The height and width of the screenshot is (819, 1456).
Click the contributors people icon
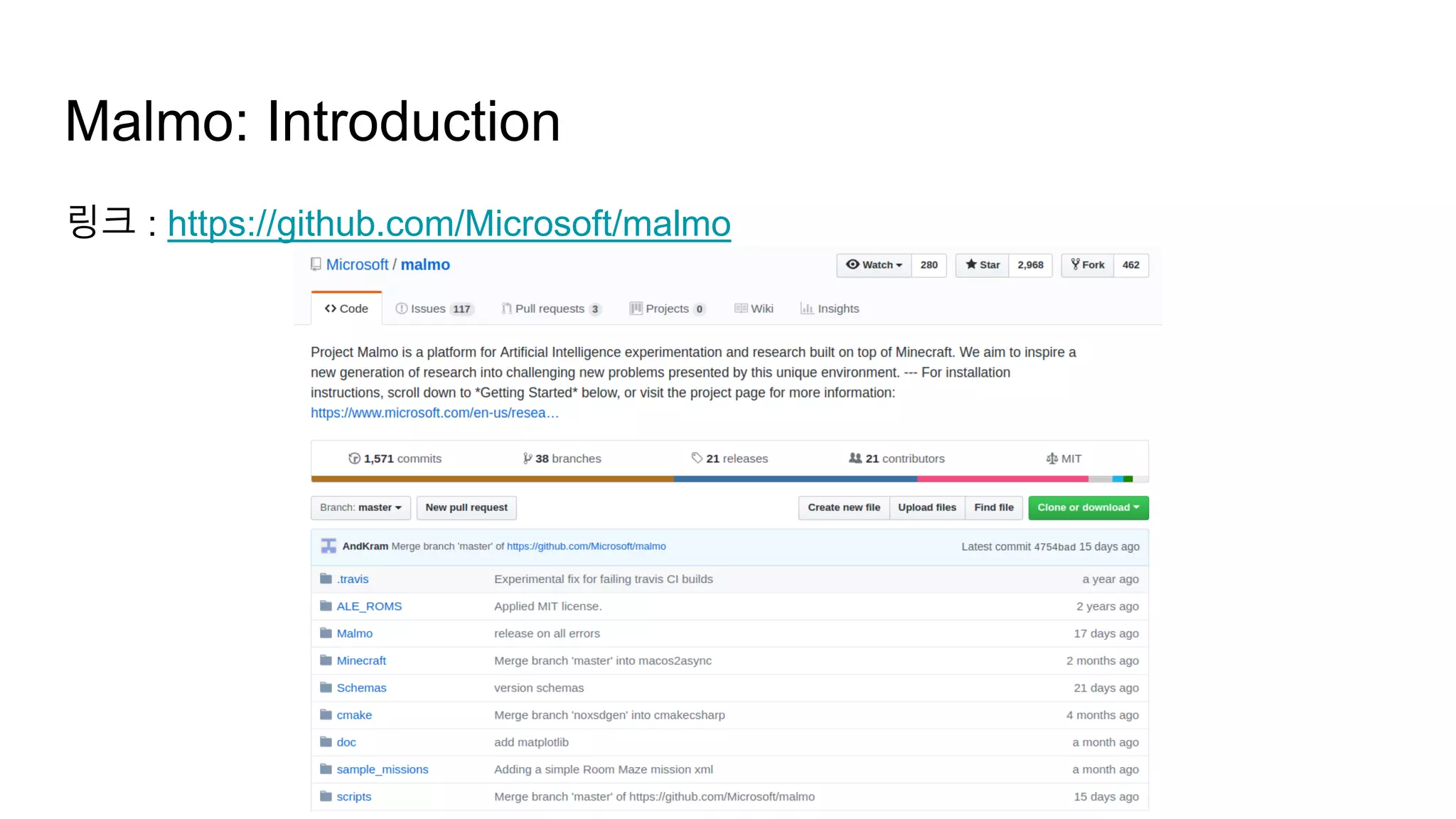855,458
